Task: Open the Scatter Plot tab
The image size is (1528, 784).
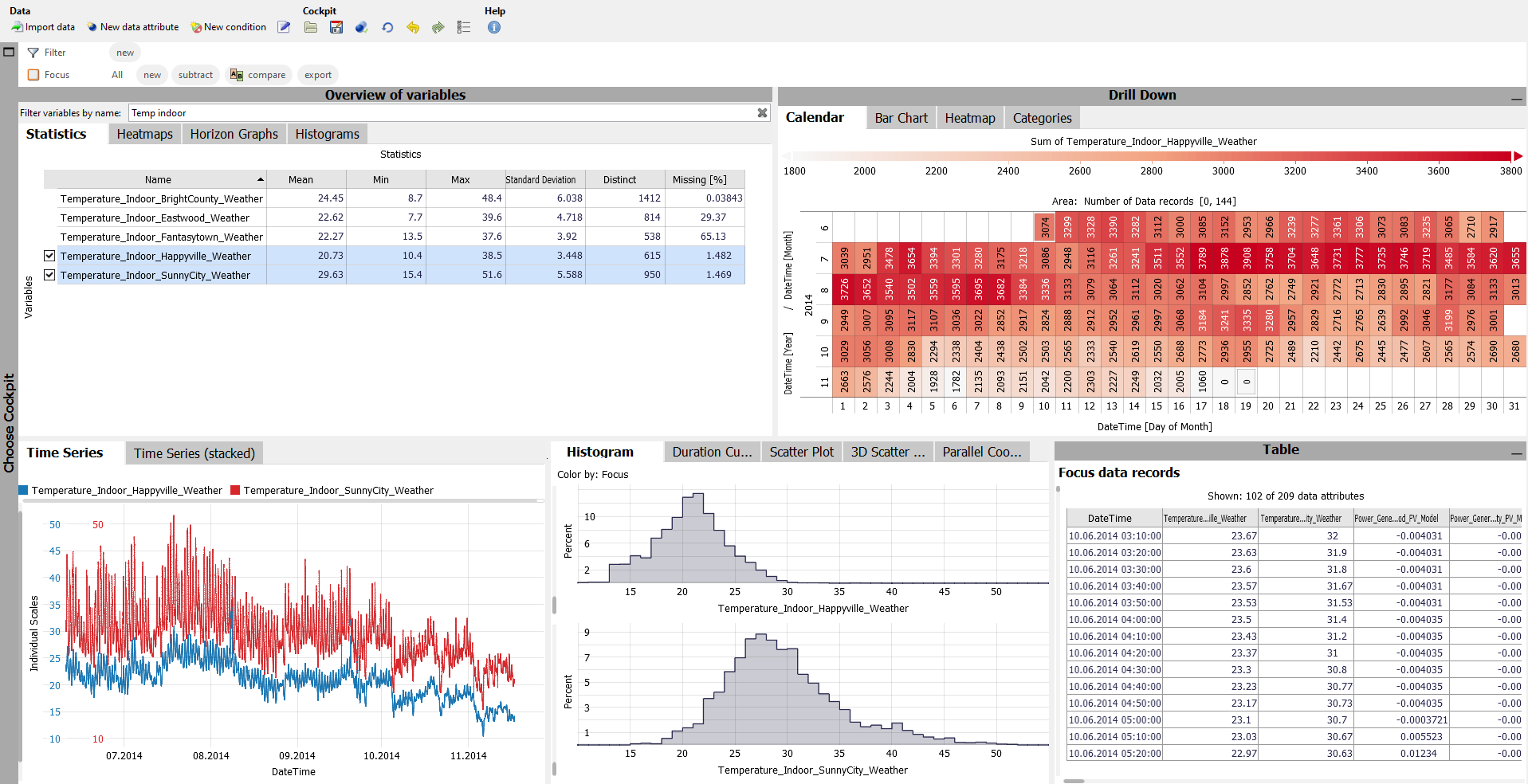Action: click(x=801, y=452)
